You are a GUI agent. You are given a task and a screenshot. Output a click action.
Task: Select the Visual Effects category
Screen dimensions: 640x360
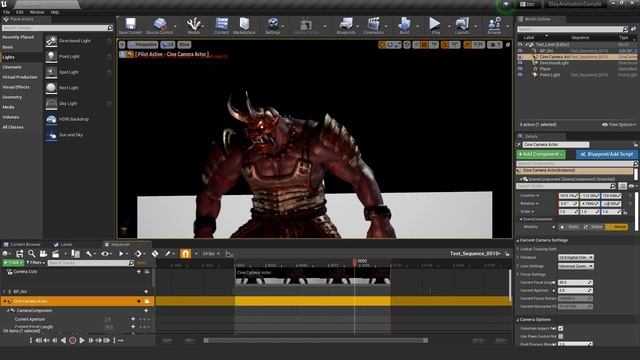tap(16, 87)
